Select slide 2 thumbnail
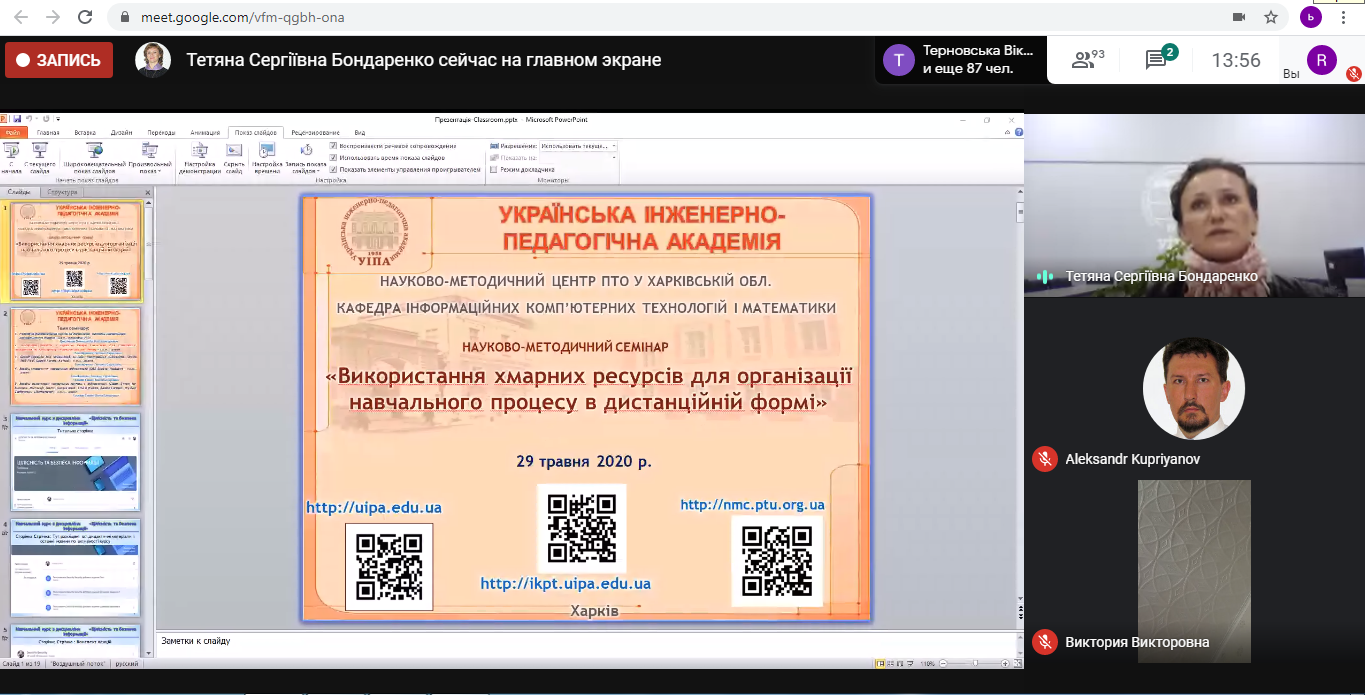The width and height of the screenshot is (1365, 695). pyautogui.click(x=76, y=356)
